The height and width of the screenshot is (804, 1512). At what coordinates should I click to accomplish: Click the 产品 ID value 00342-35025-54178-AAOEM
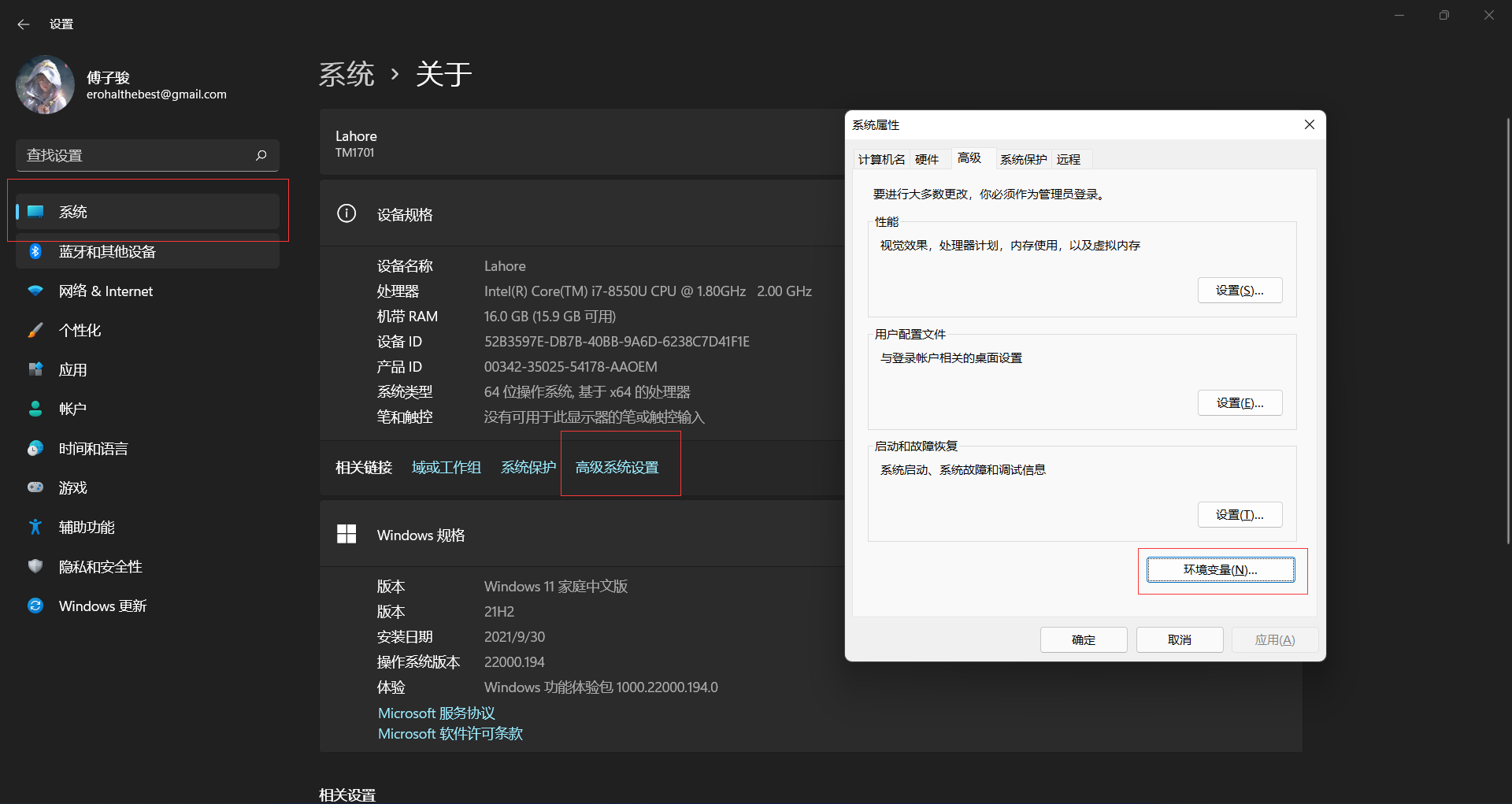tap(570, 366)
